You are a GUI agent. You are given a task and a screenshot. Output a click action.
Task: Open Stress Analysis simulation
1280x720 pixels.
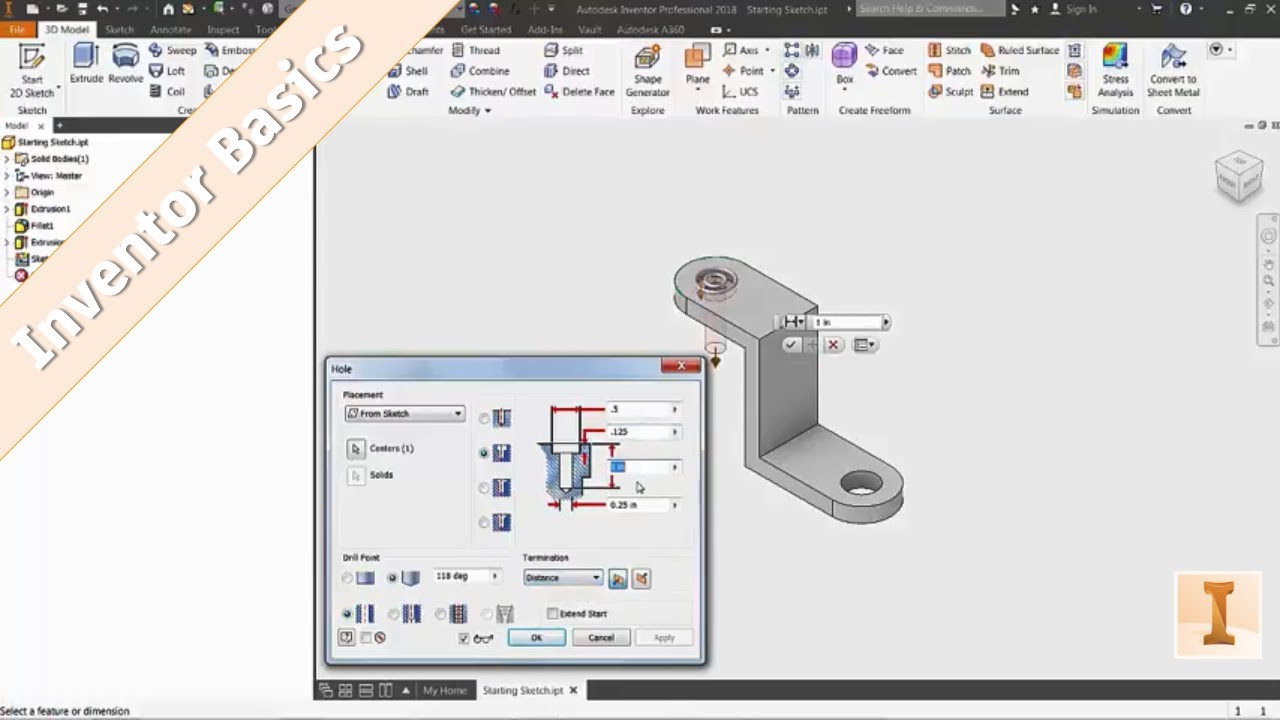1115,71
